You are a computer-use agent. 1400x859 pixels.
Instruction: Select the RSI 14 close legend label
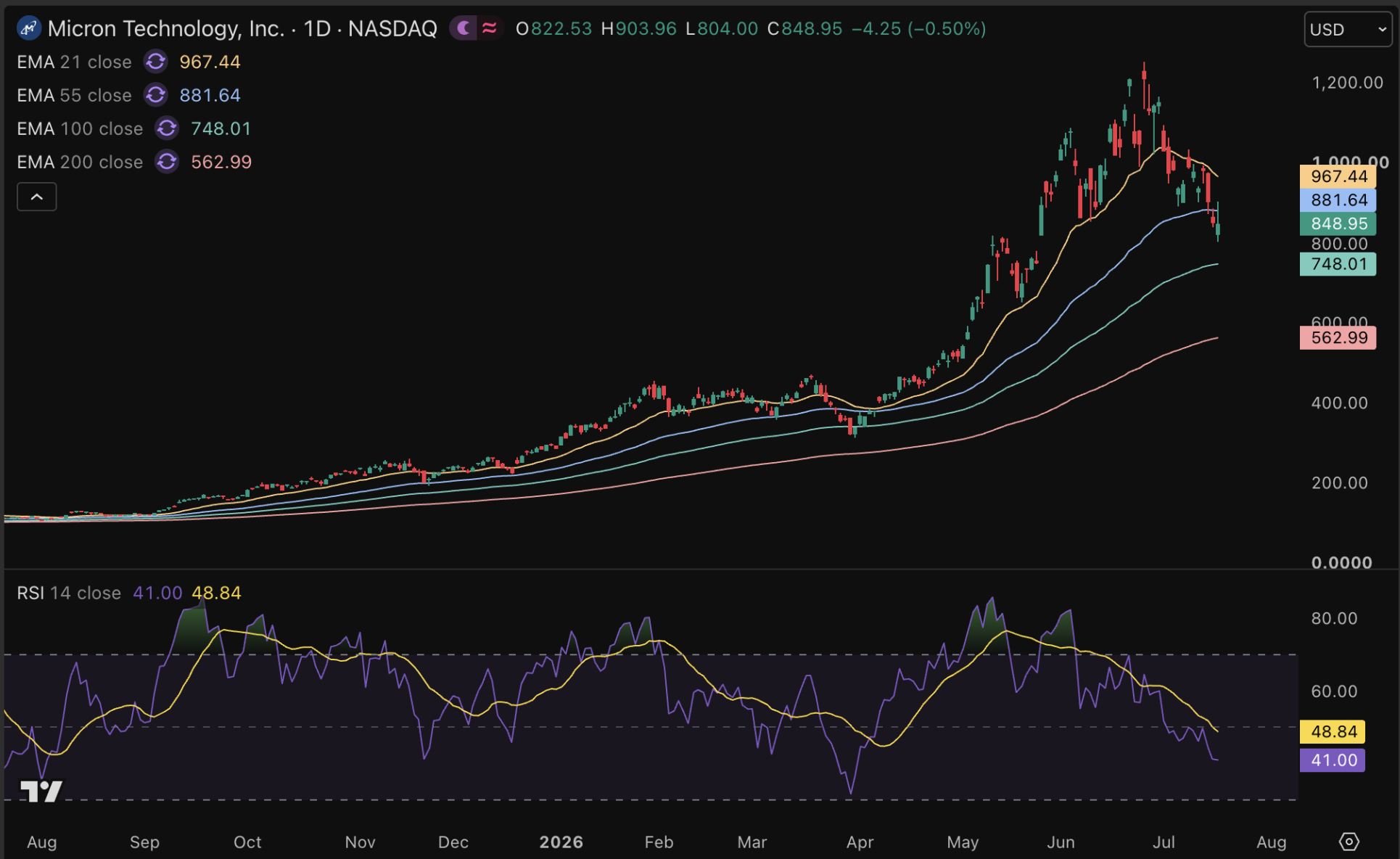(69, 593)
